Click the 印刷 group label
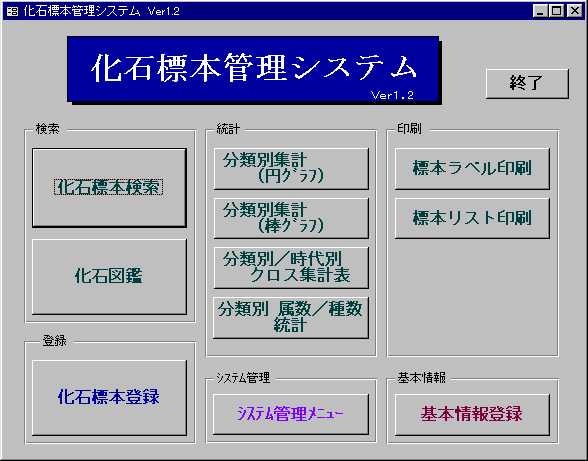 click(410, 129)
